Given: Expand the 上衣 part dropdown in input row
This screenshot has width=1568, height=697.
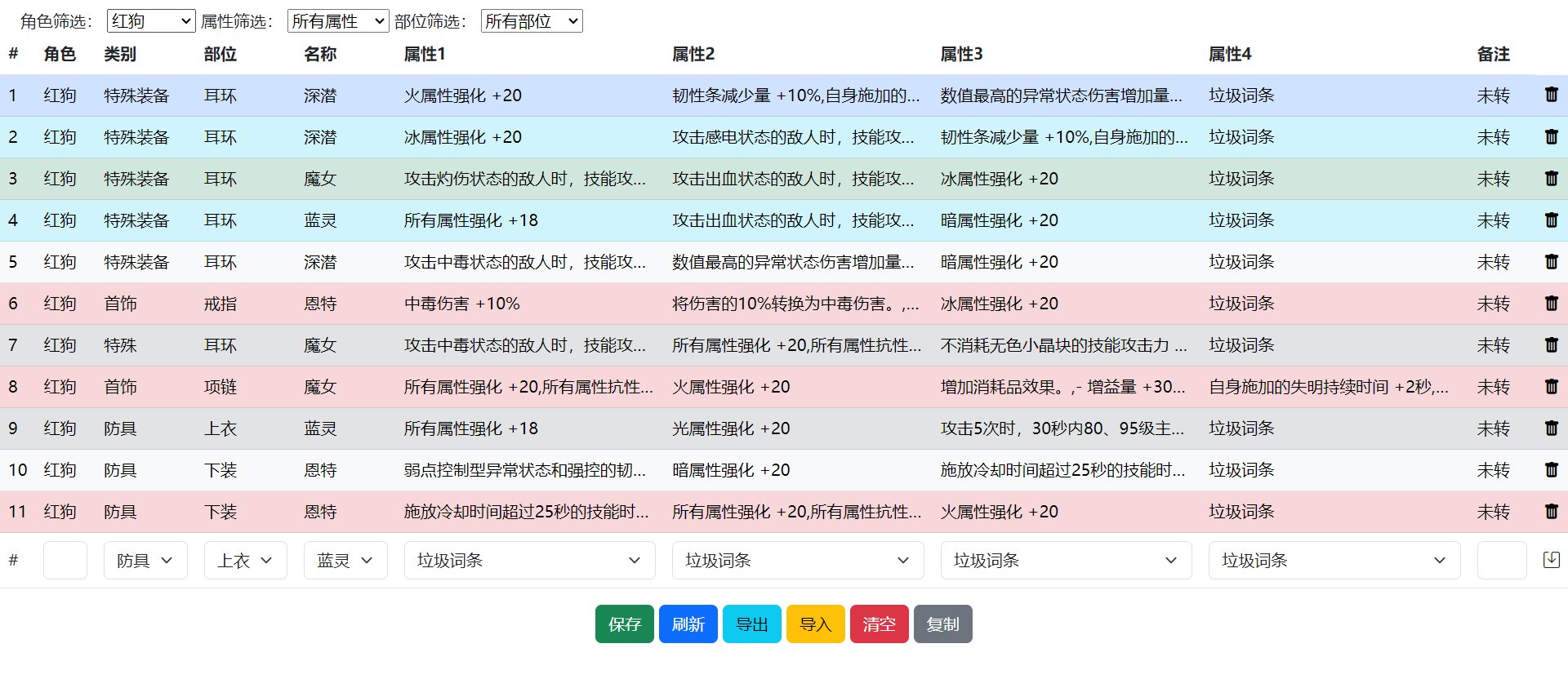Looking at the screenshot, I should 245,561.
